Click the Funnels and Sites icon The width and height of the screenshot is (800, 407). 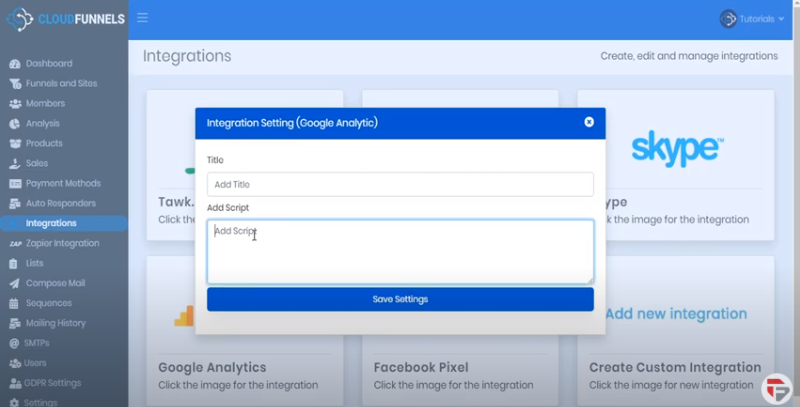click(15, 84)
